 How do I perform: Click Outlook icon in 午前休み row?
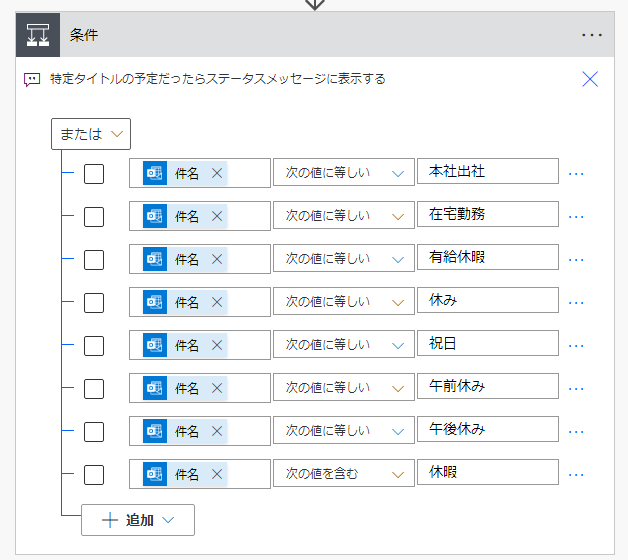(155, 388)
